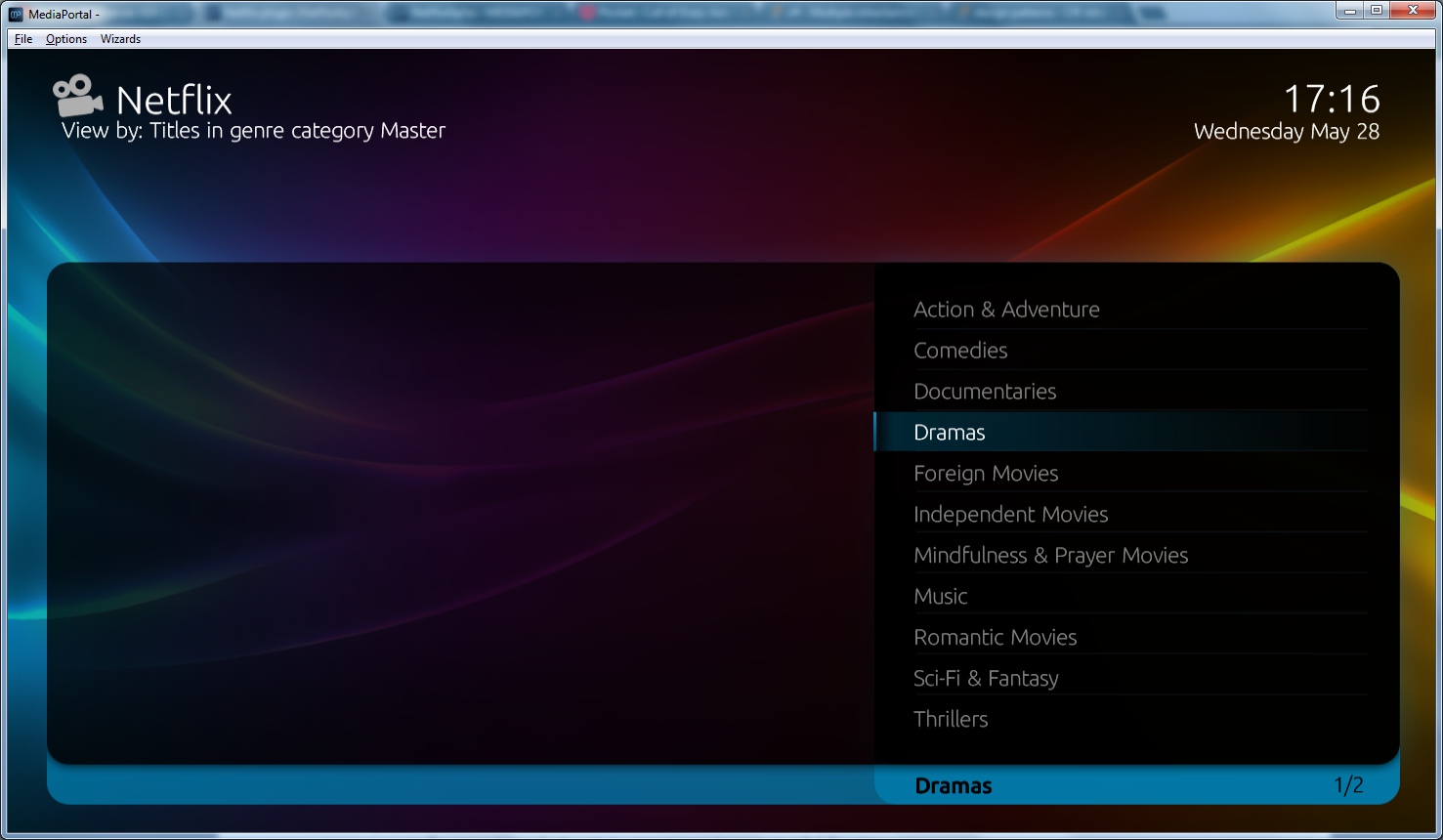Open the Music genre
This screenshot has height=840, width=1443.
pos(1122,597)
